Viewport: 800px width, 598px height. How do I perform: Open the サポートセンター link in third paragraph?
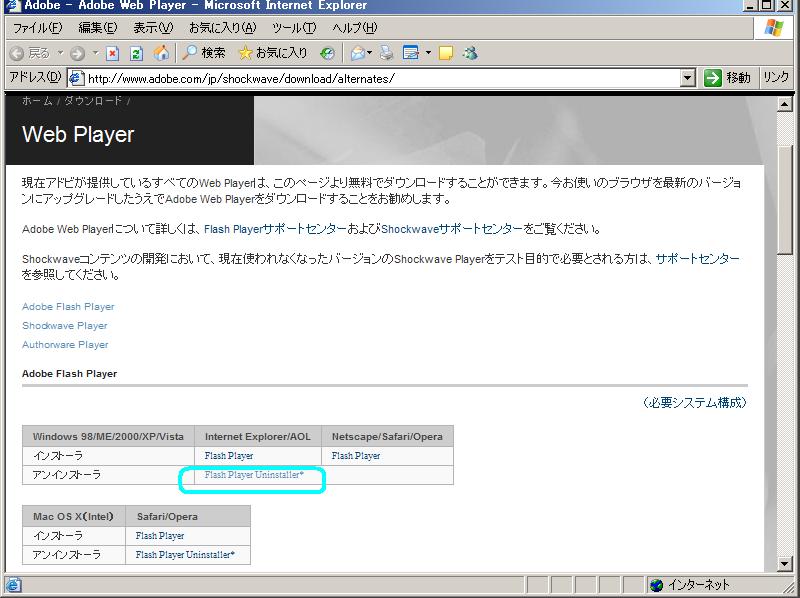697,259
